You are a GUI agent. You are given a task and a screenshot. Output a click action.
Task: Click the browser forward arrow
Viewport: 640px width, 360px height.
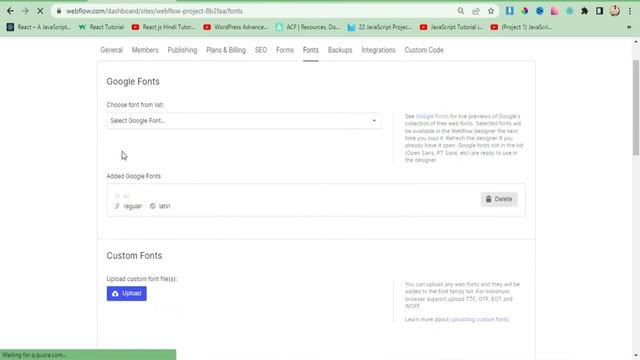pyautogui.click(x=25, y=11)
